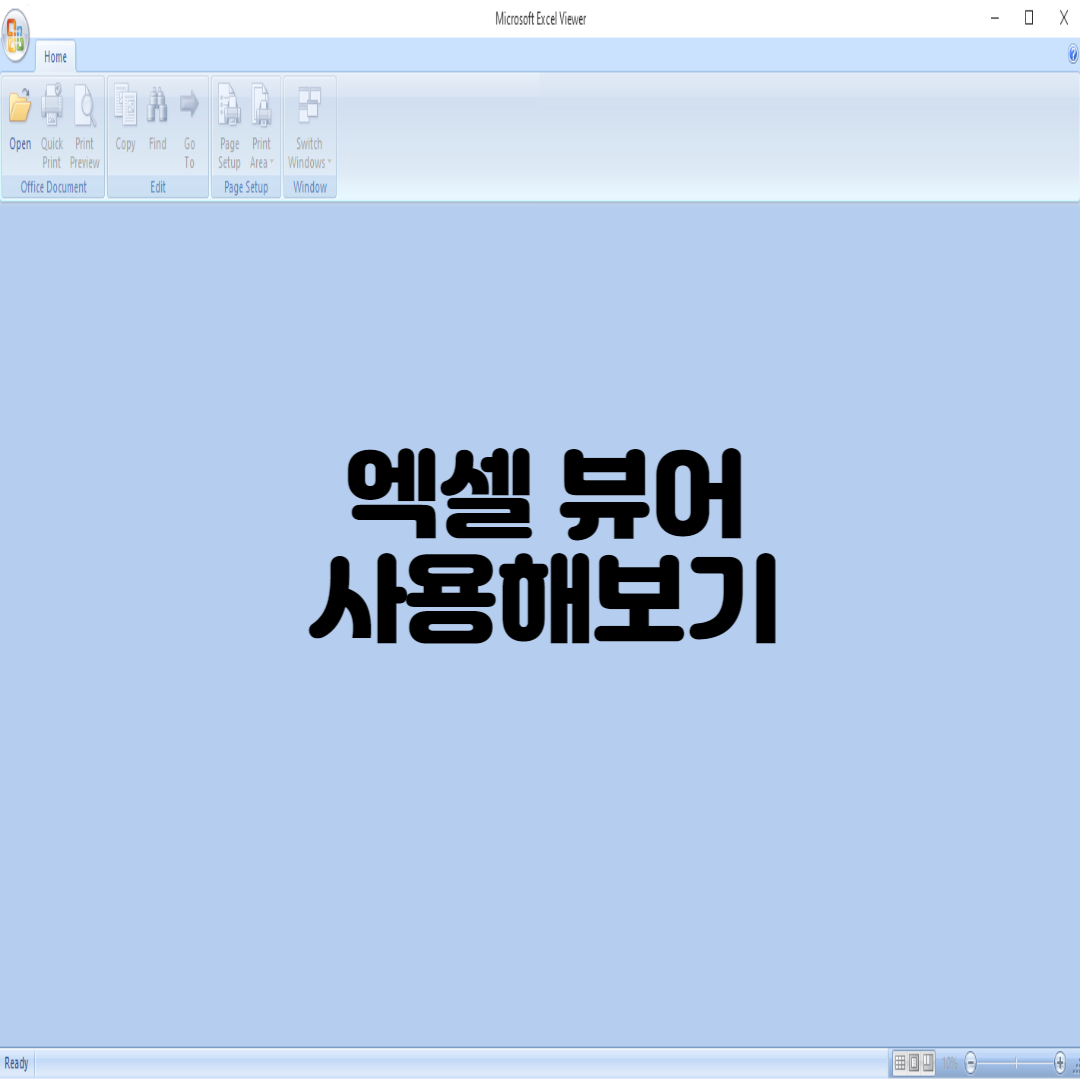
Task: Select the Microsoft Excel Viewer title text
Action: 541,19
